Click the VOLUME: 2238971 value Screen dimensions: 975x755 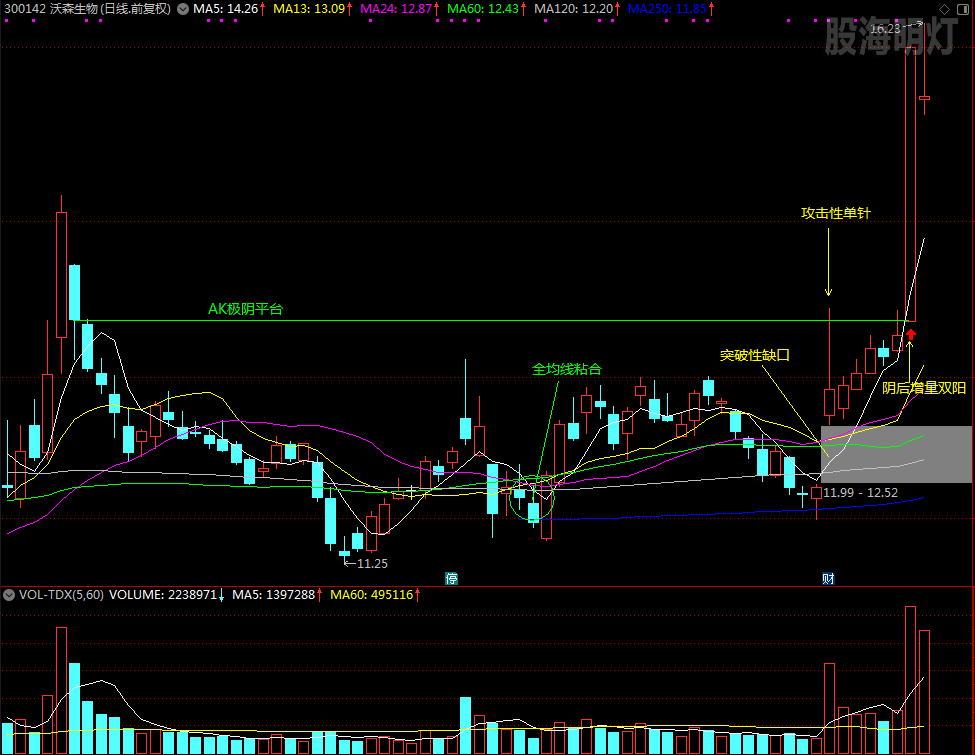163,595
